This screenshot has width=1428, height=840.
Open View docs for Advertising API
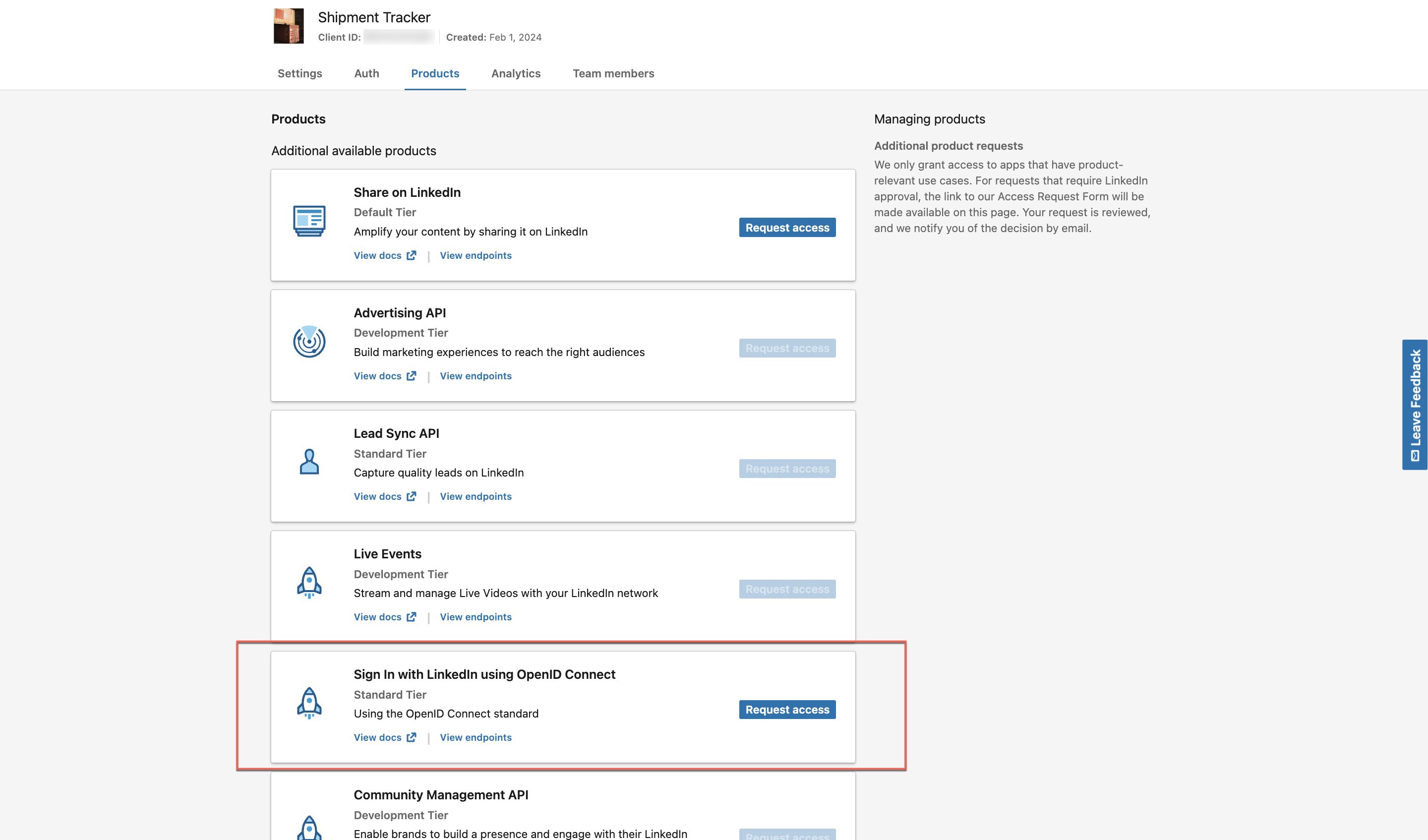coord(385,376)
